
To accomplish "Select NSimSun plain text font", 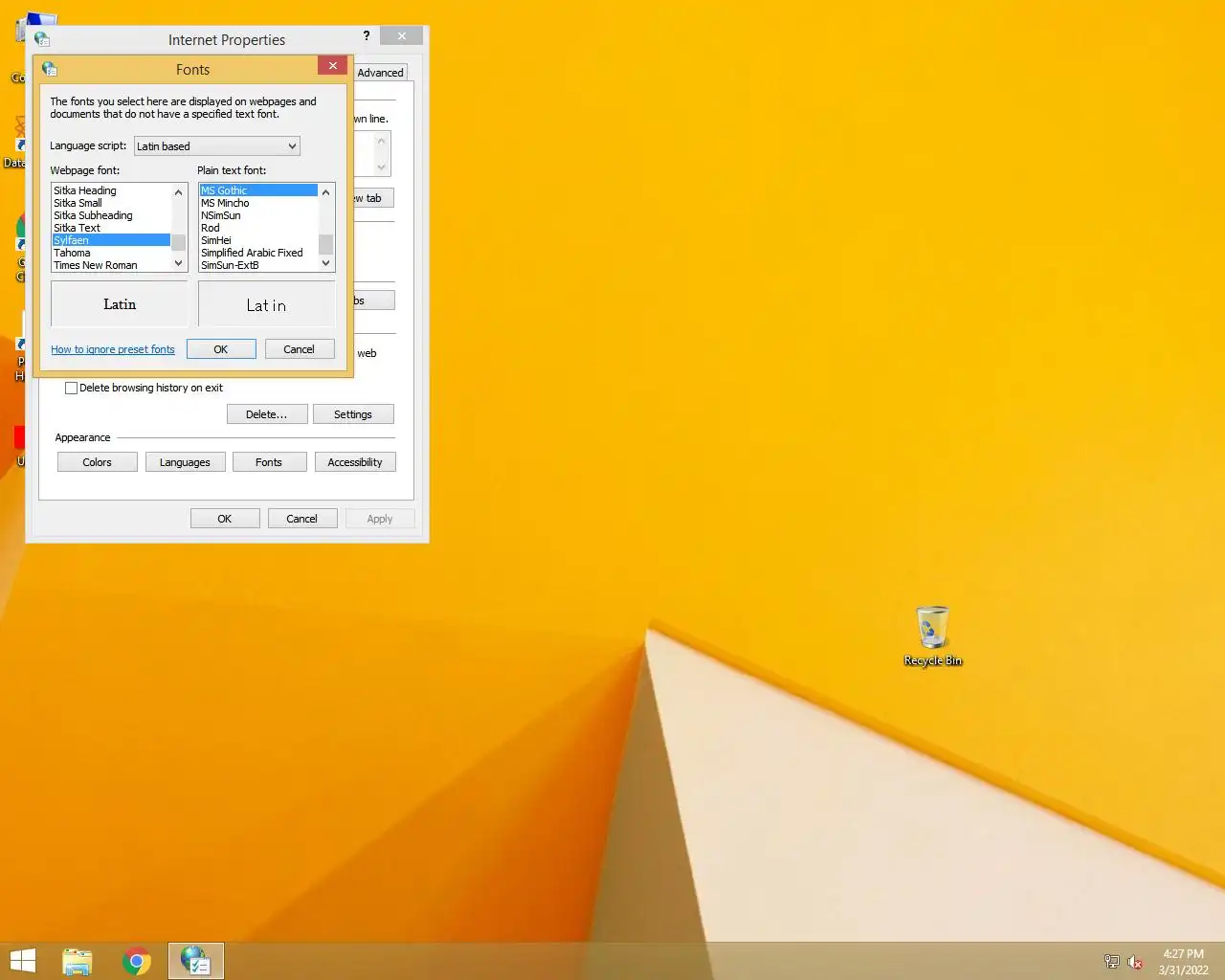I will (x=258, y=215).
